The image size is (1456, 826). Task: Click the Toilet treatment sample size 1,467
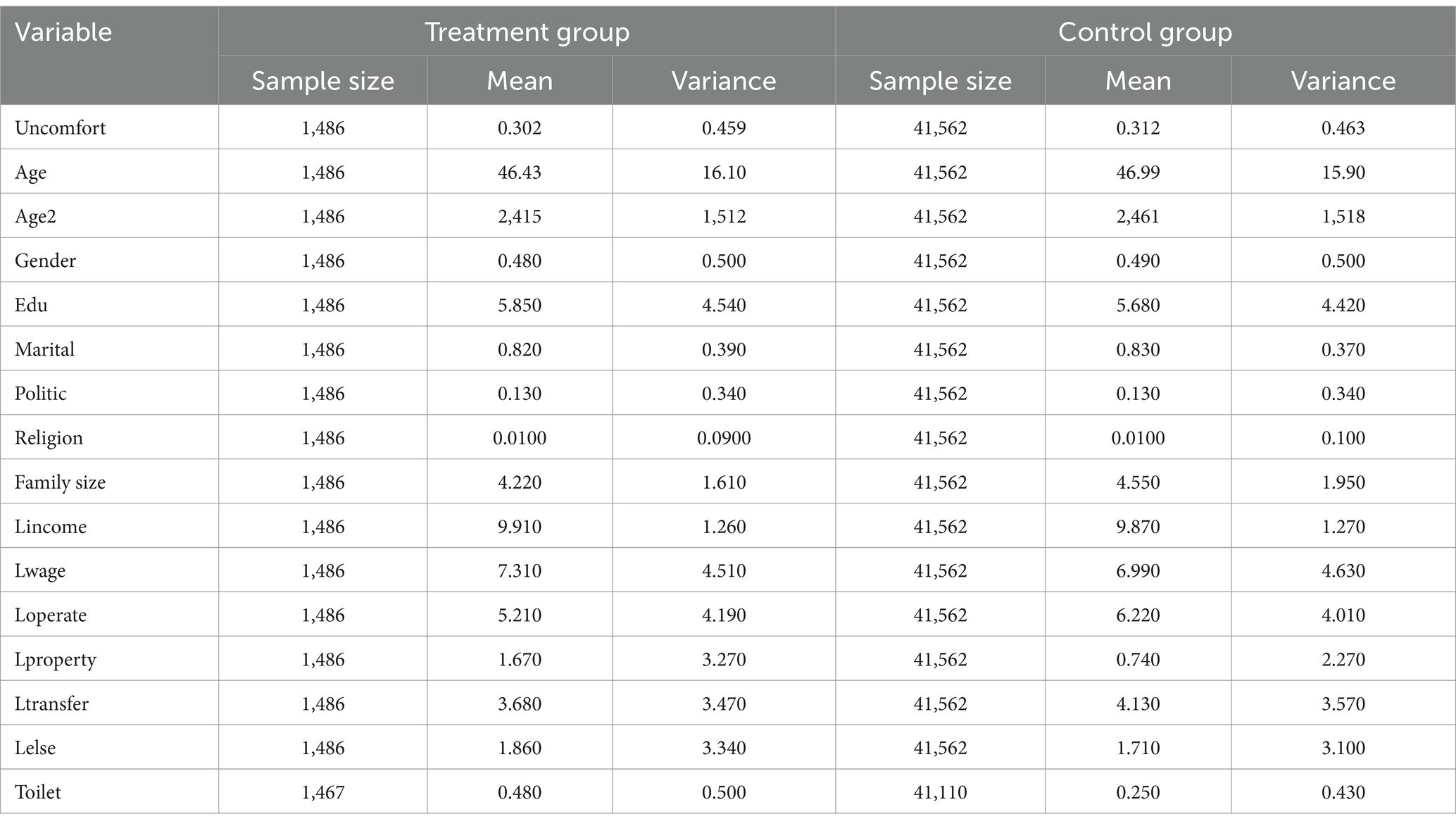(x=323, y=792)
